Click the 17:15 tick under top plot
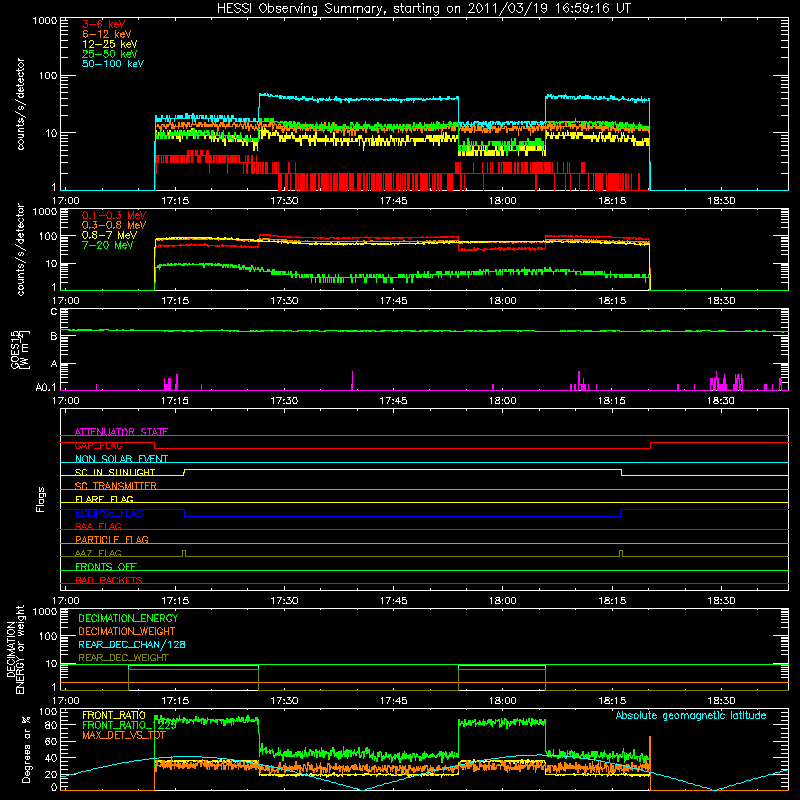 click(x=175, y=201)
